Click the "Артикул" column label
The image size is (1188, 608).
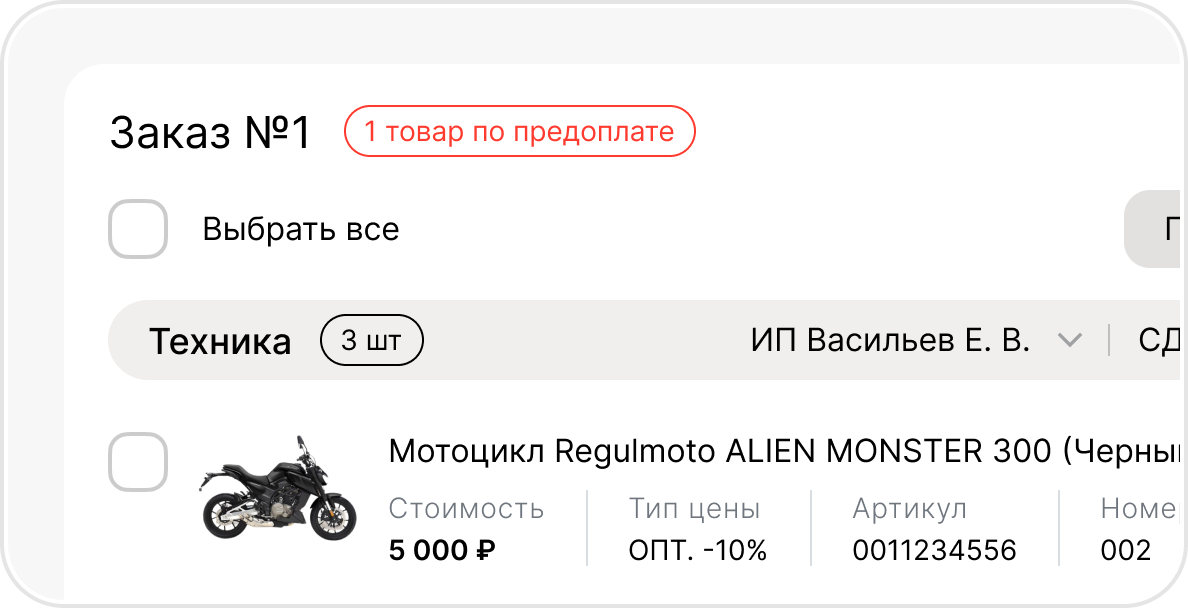[909, 509]
